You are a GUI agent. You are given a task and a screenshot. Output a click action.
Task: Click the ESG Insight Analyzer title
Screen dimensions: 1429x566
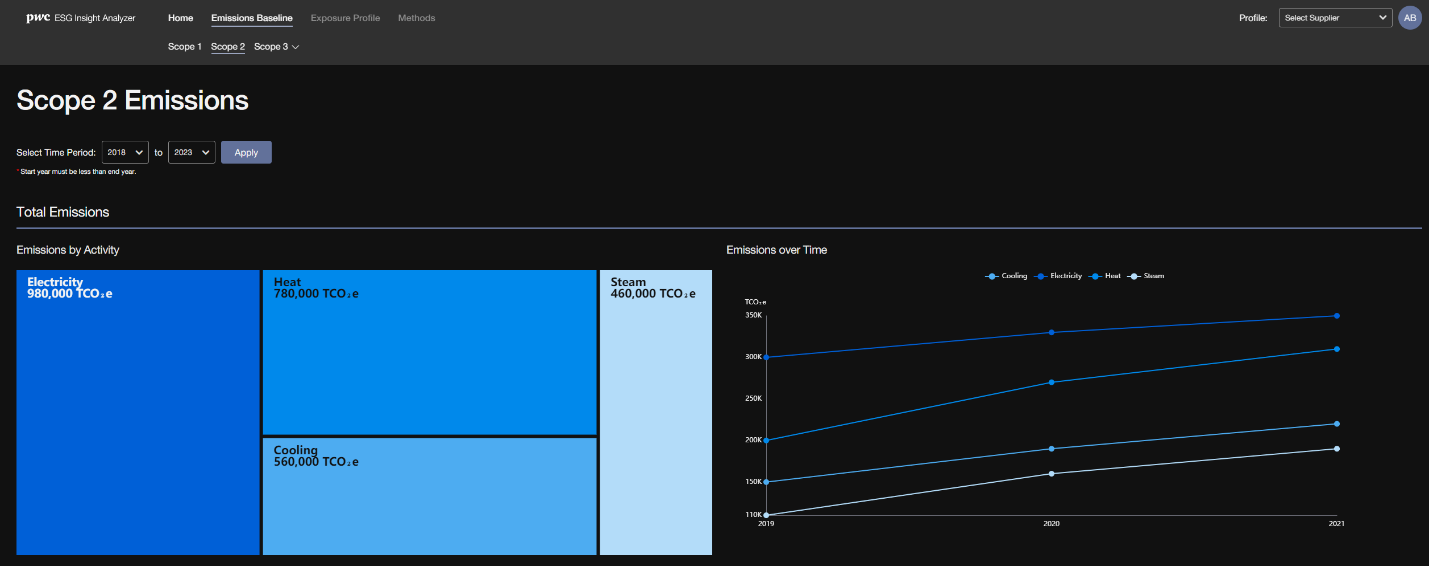(96, 18)
